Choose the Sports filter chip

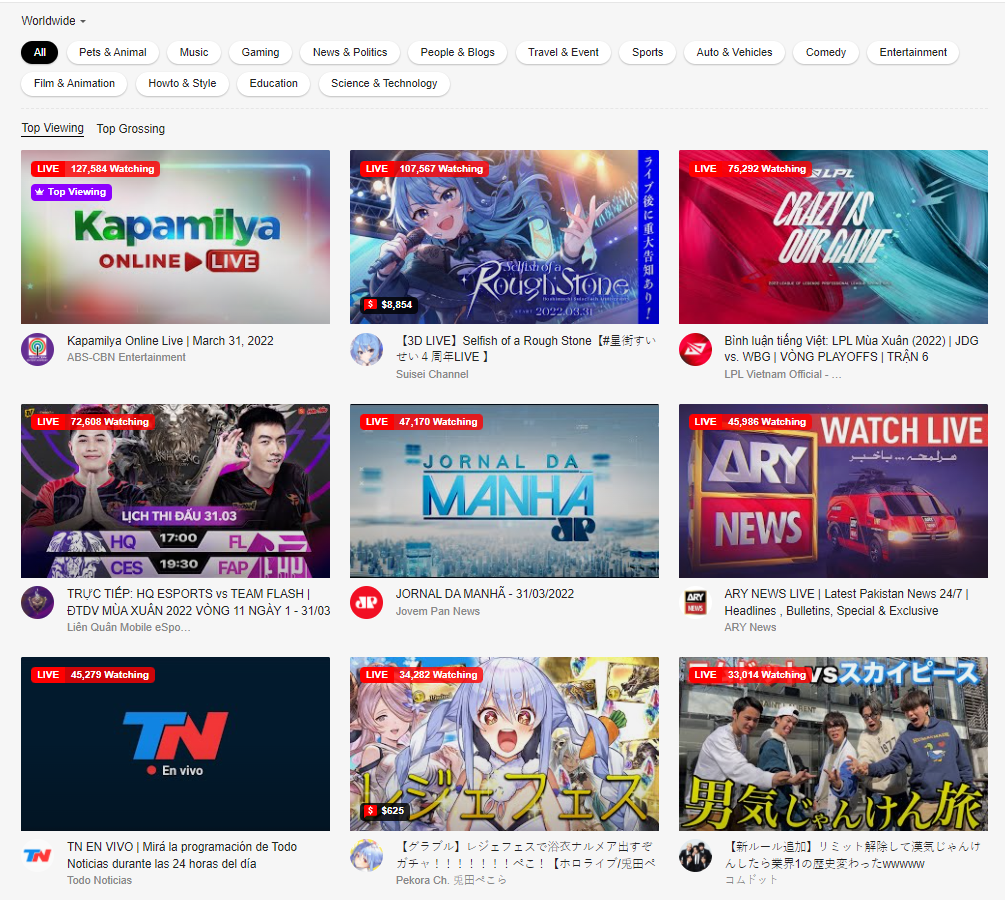click(x=647, y=53)
